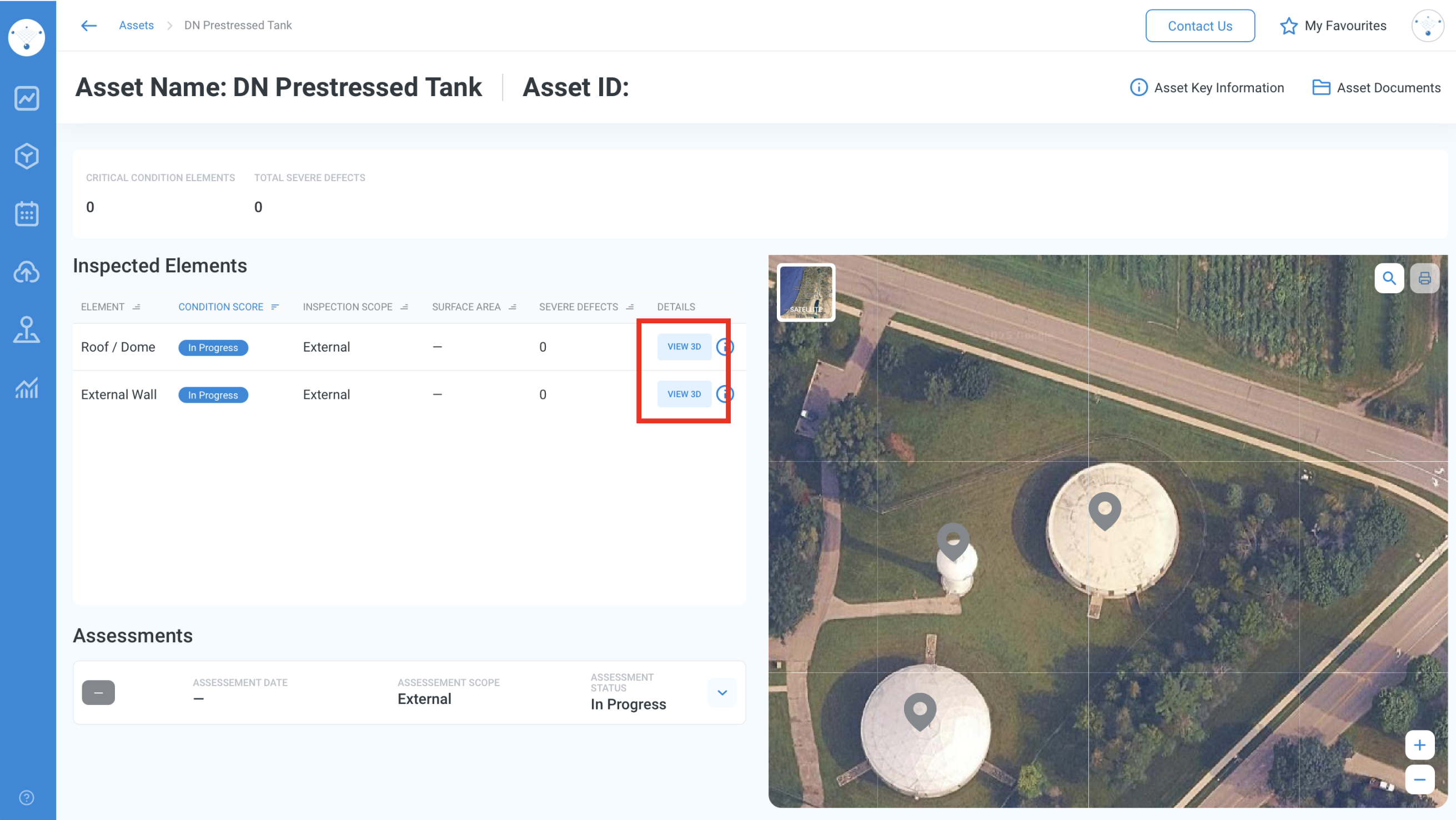Open the map location sidebar icon
The width and height of the screenshot is (1456, 820).
pyautogui.click(x=27, y=329)
